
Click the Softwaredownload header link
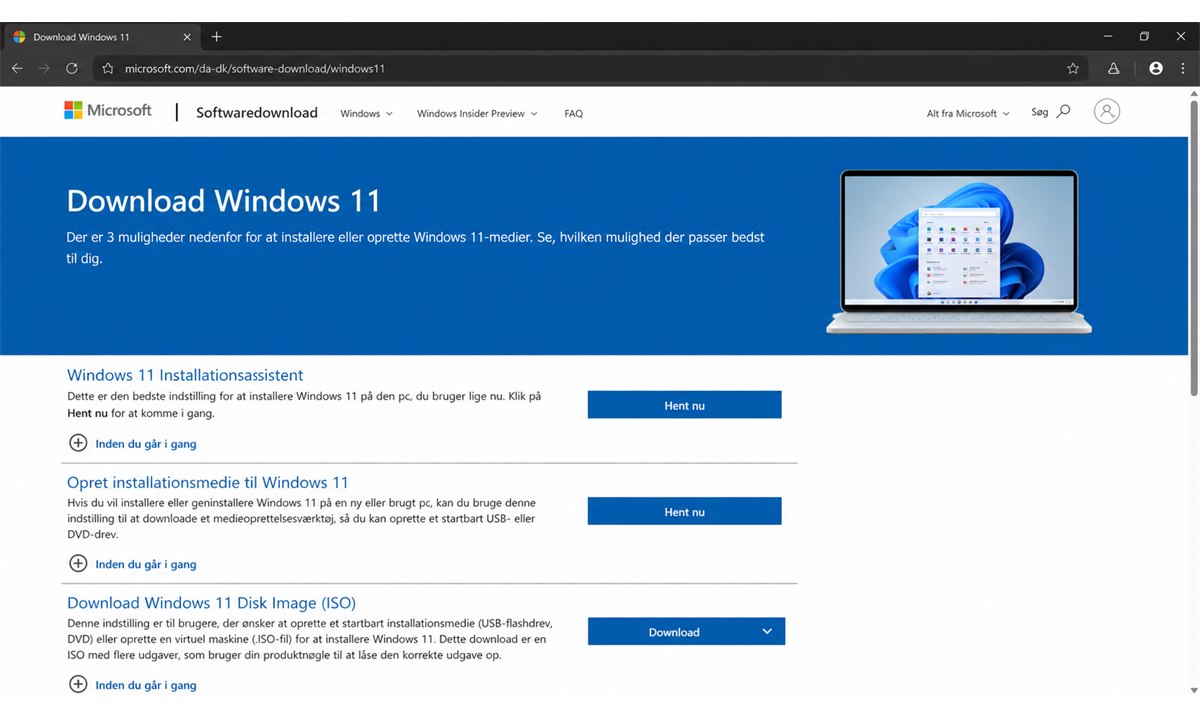(257, 113)
